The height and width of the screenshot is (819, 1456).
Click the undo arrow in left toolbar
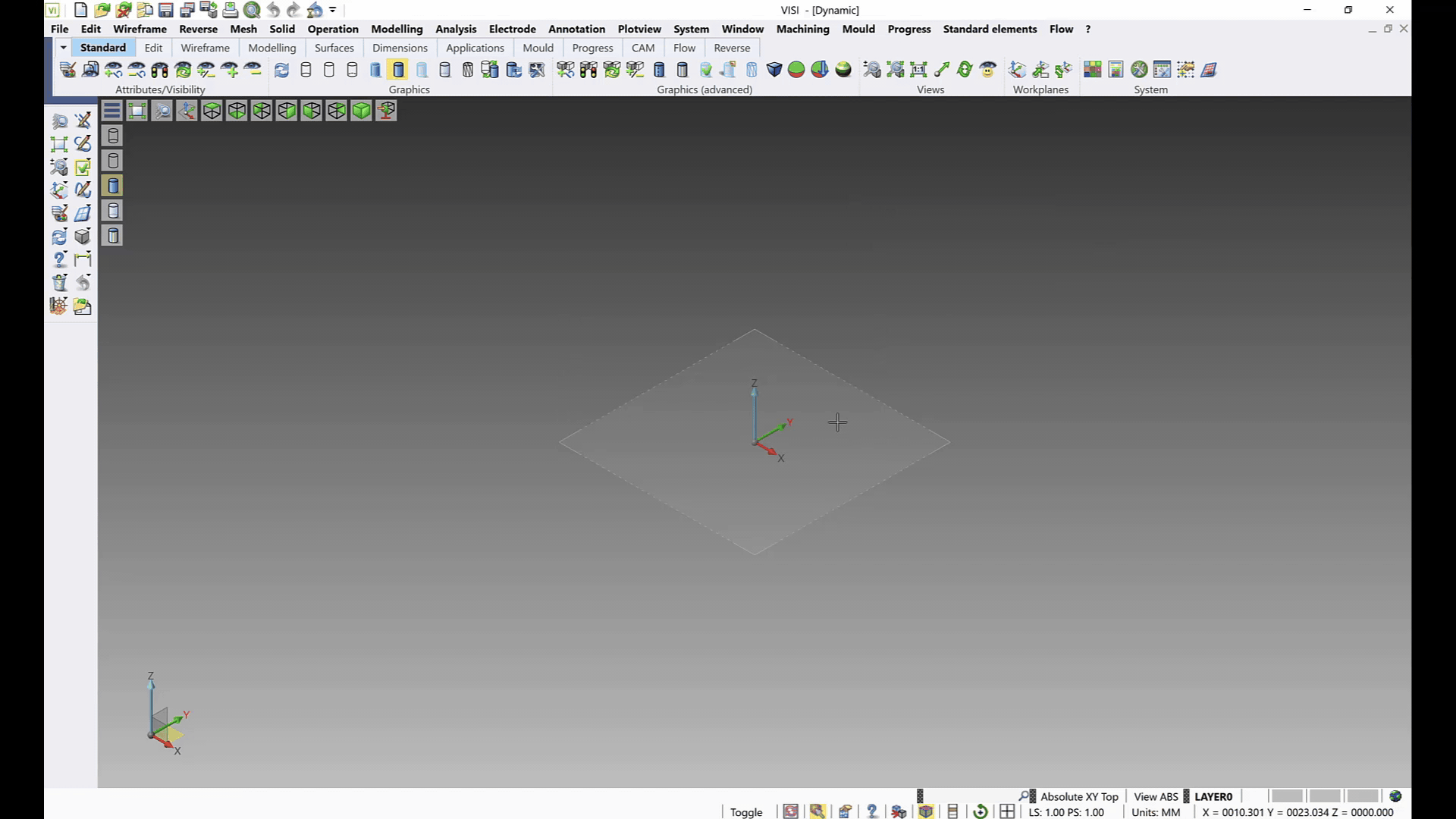pyautogui.click(x=83, y=283)
